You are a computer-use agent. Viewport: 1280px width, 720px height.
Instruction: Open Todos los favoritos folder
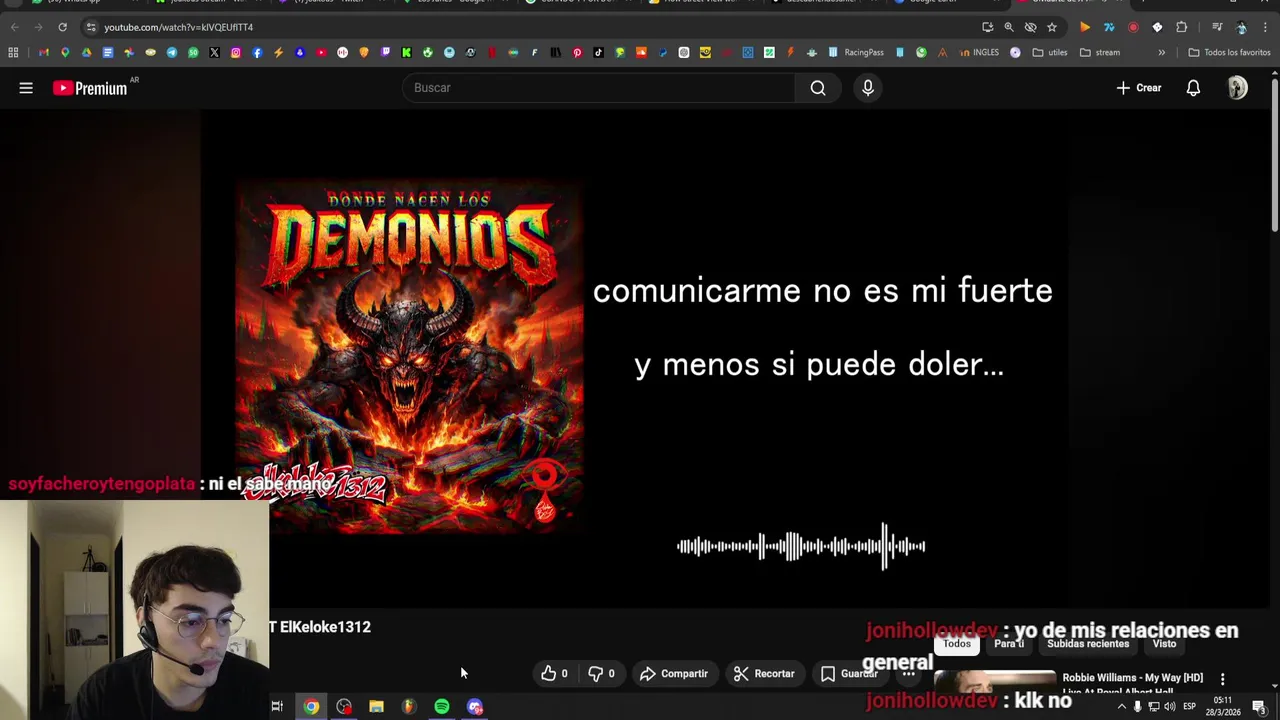click(1229, 52)
